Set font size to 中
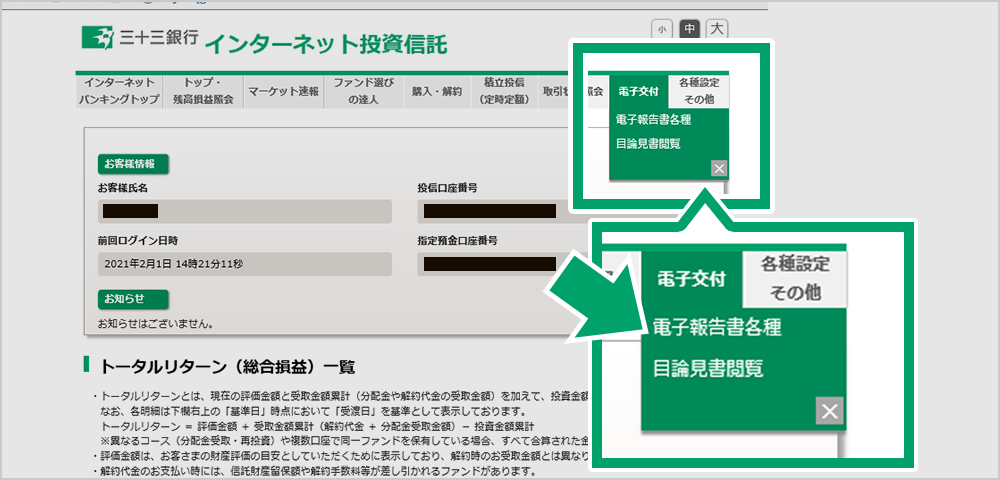Screen dimensions: 1000x480 click(x=689, y=29)
